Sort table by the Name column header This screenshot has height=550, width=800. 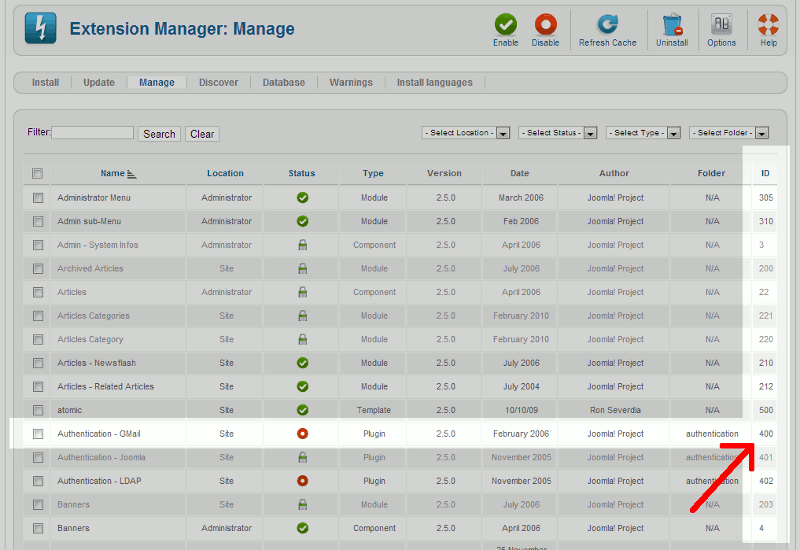[x=113, y=173]
